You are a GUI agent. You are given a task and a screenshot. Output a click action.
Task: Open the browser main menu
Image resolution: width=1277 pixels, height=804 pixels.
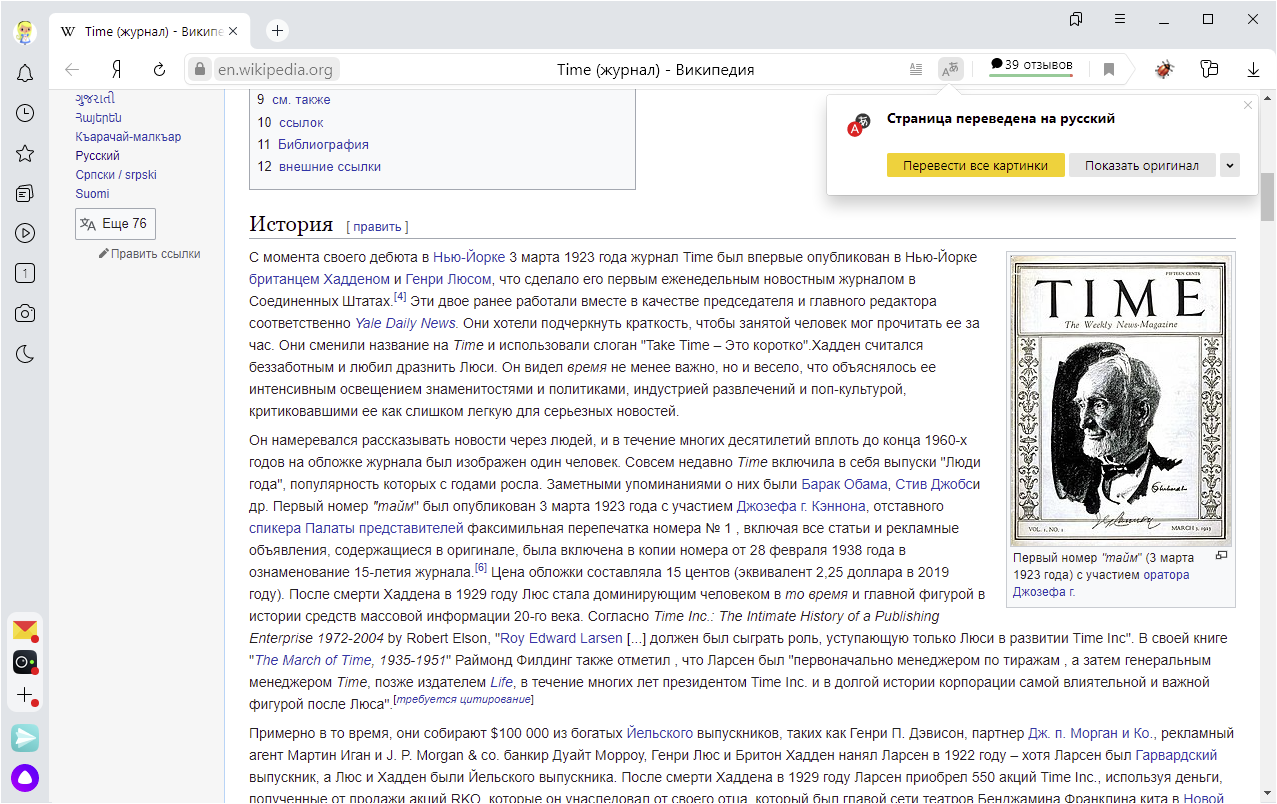point(1120,19)
